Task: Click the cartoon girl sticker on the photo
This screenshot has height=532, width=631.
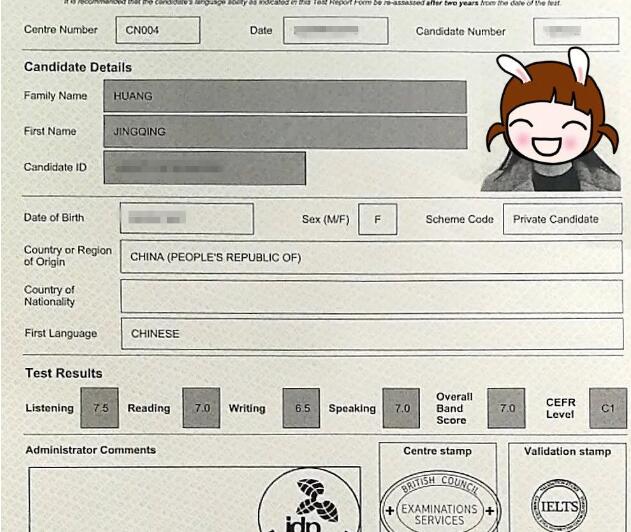Action: pos(546,123)
